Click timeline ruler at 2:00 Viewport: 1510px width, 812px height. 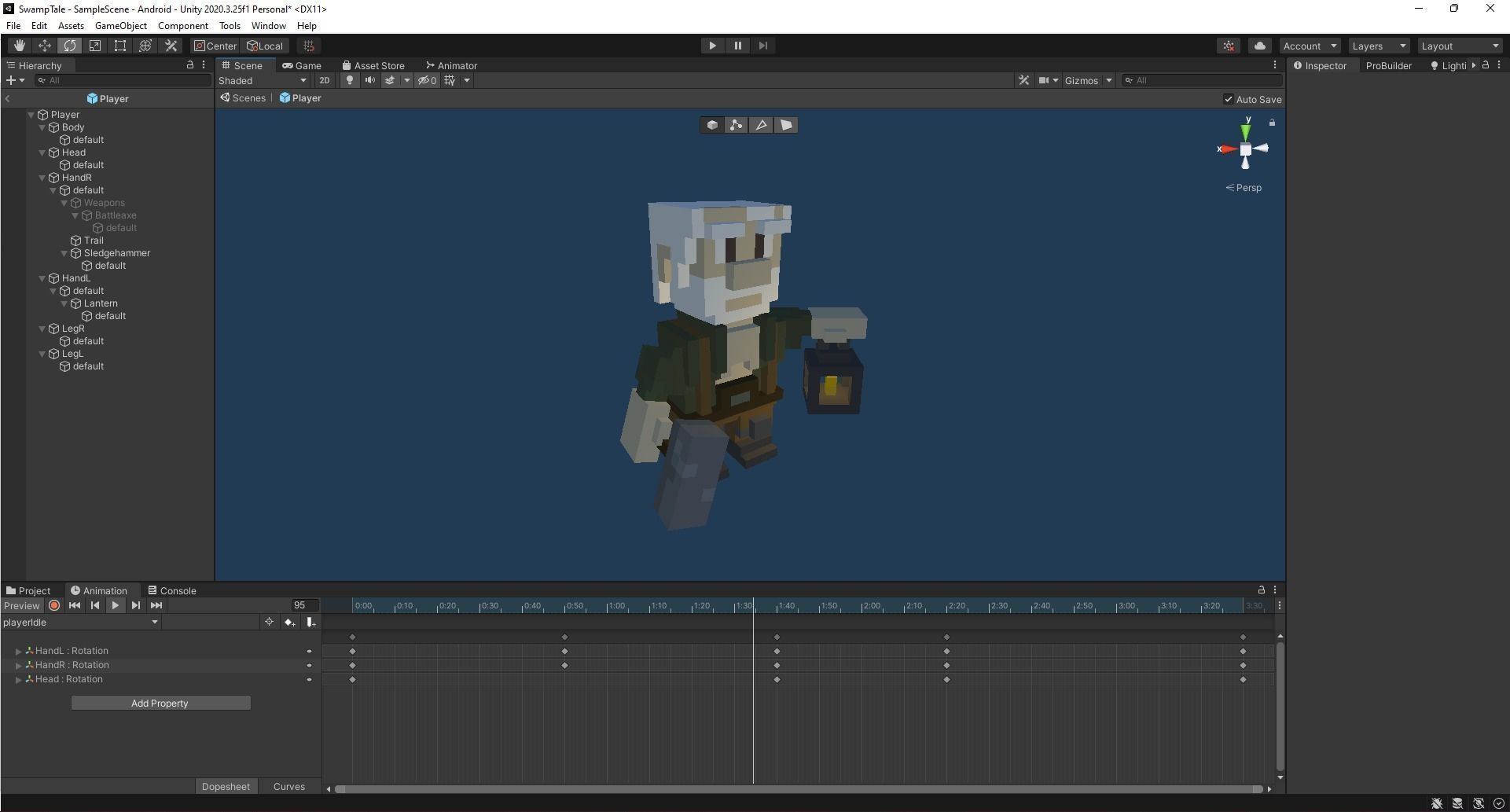click(x=872, y=605)
